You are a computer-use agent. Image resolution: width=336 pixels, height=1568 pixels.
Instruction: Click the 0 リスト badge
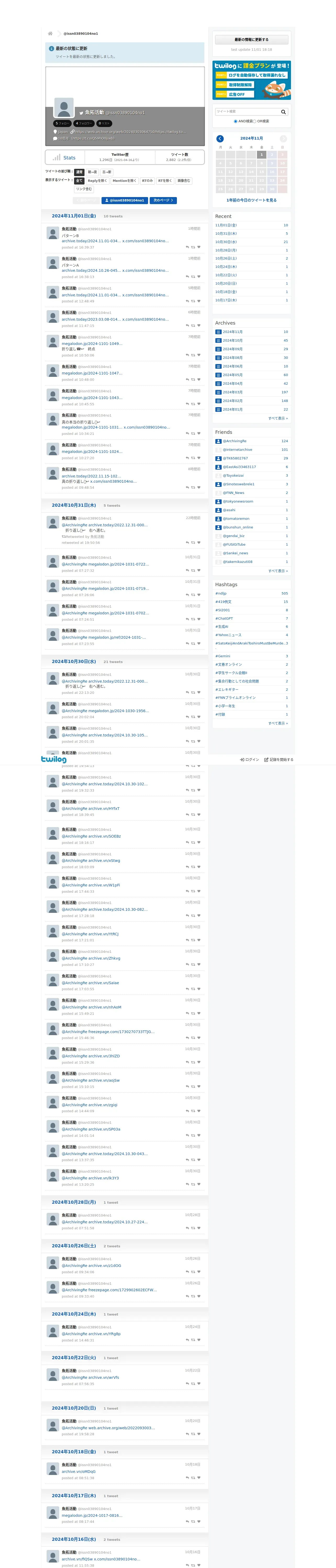coord(104,124)
